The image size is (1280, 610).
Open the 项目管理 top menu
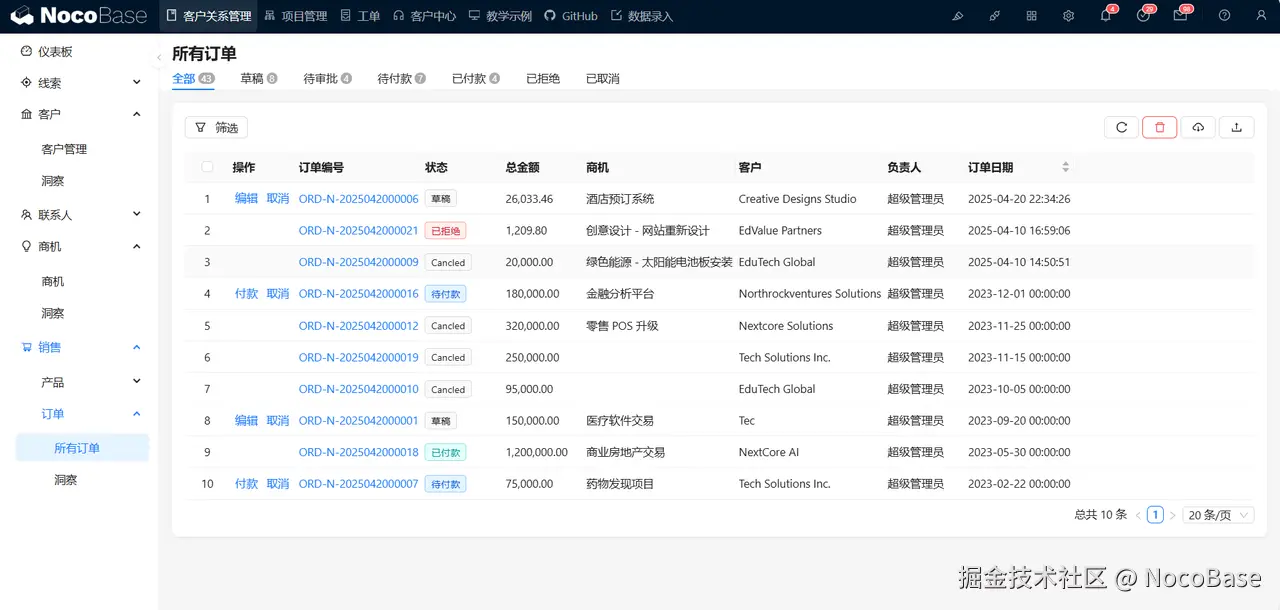(296, 16)
